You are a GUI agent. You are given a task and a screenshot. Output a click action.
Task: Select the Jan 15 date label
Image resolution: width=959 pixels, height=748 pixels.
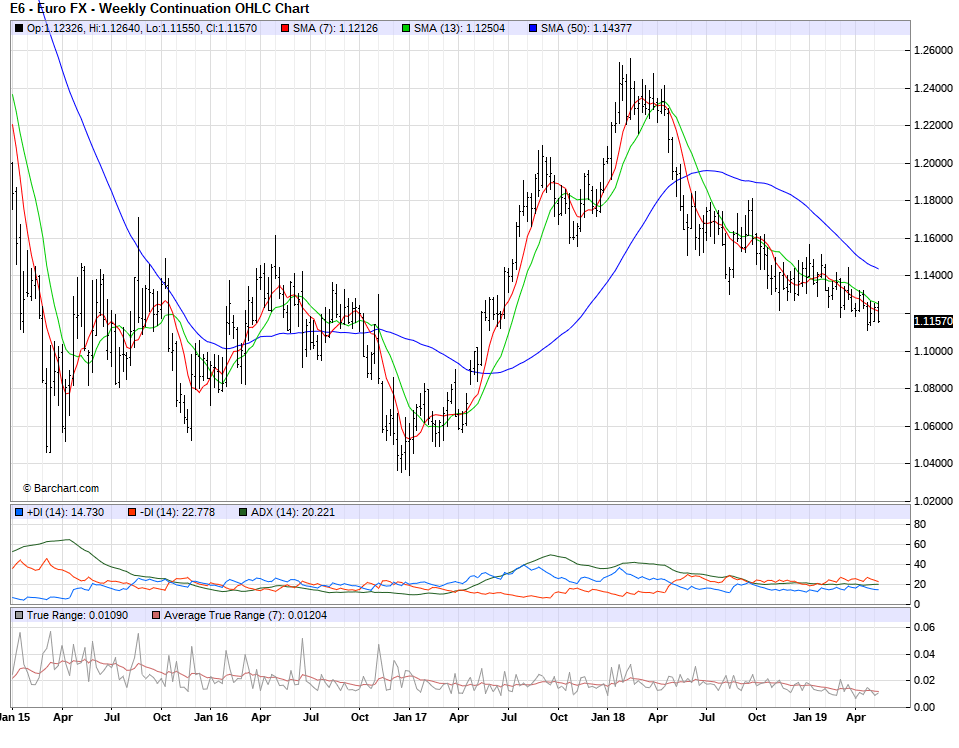tap(14, 717)
